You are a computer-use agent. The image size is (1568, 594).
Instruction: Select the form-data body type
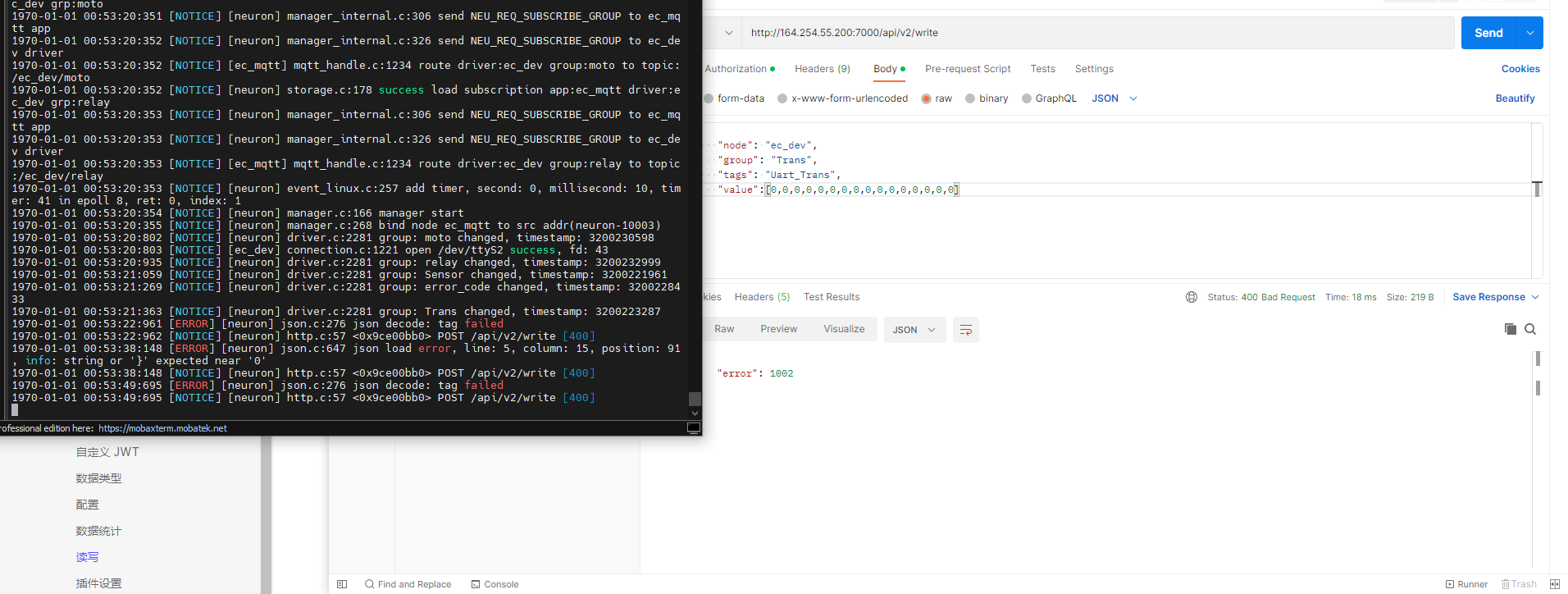[734, 98]
